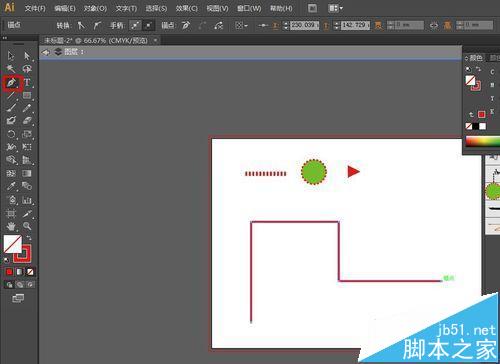The image size is (500, 364).
Task: Open the 视图(V) View menu
Action: pos(217,8)
